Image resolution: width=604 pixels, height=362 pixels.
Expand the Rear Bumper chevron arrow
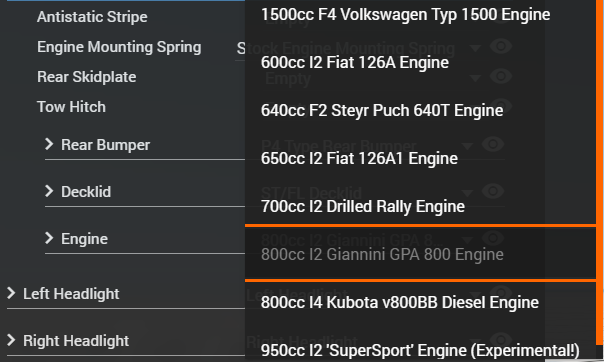(49, 144)
